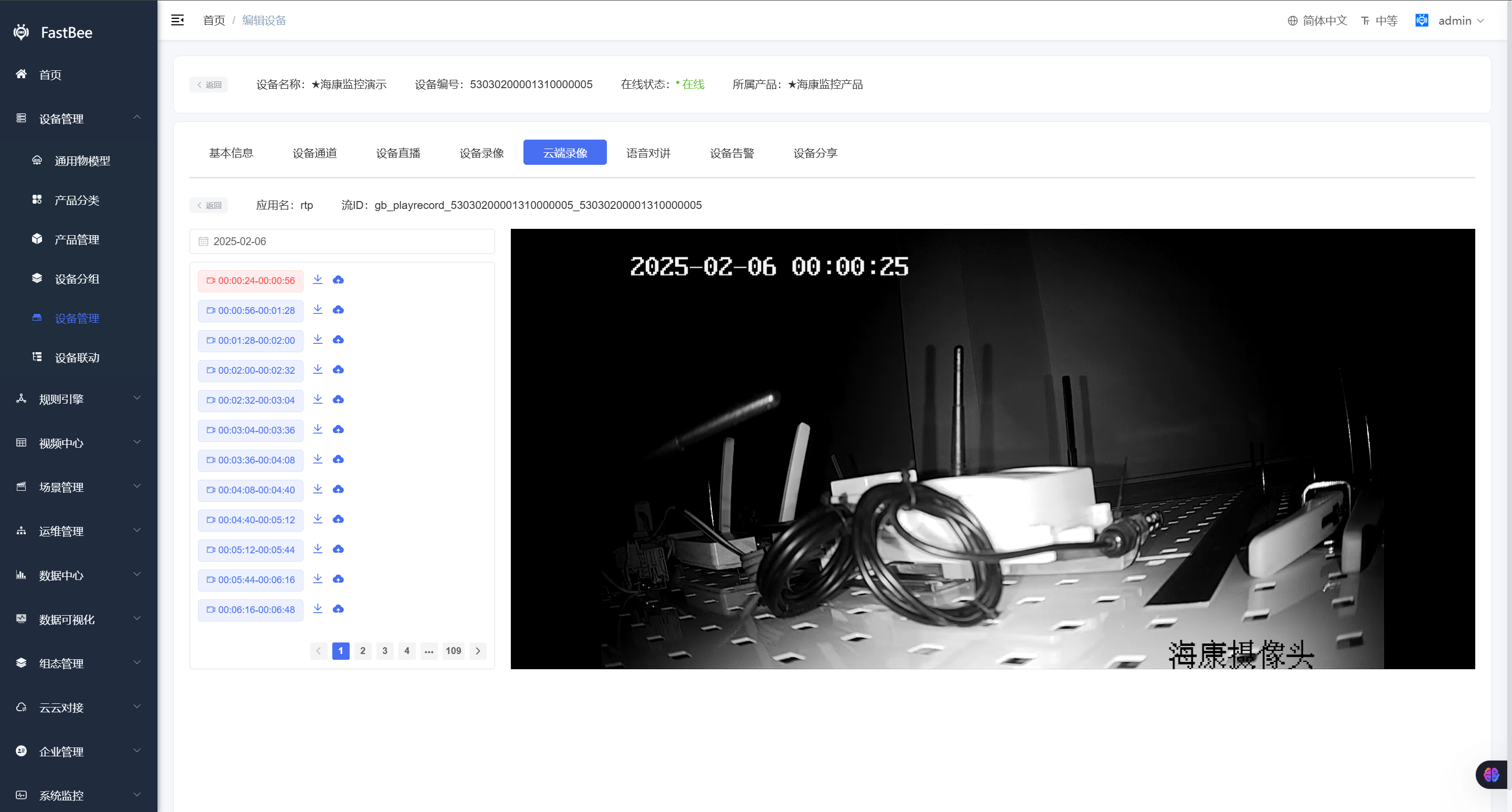Viewport: 1512px width, 812px height.
Task: Click the floating AI assistant icon
Action: (1491, 774)
